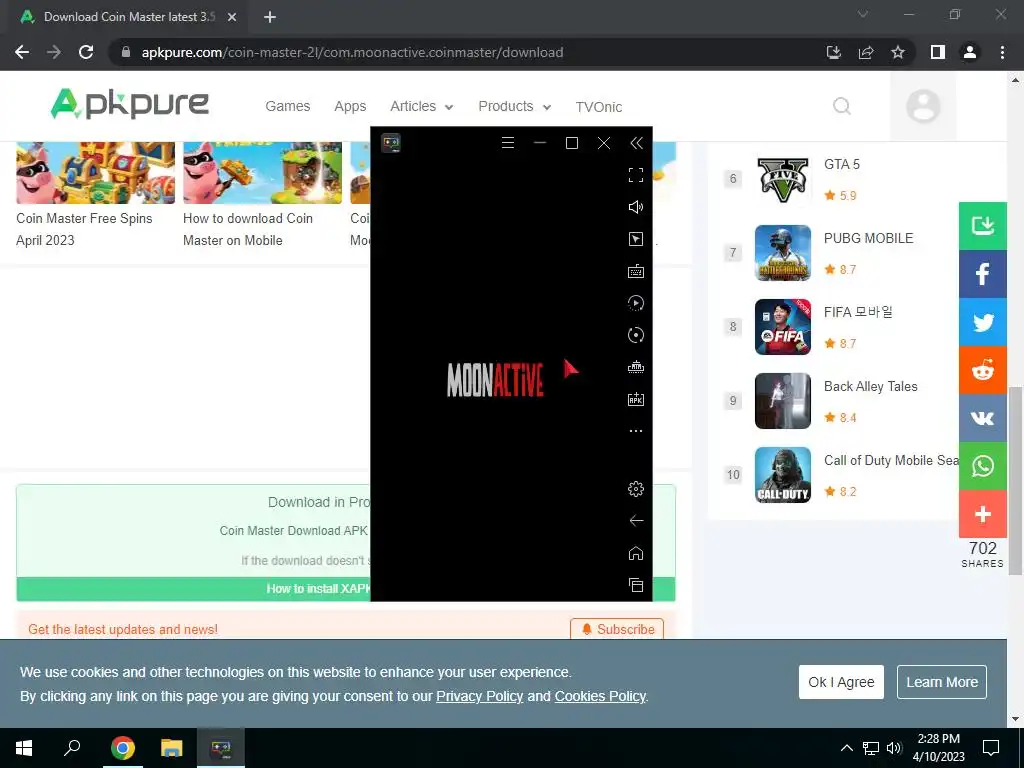Click the page vertical scrollbar thumb
The width and height of the screenshot is (1024, 768).
tap(1016, 481)
